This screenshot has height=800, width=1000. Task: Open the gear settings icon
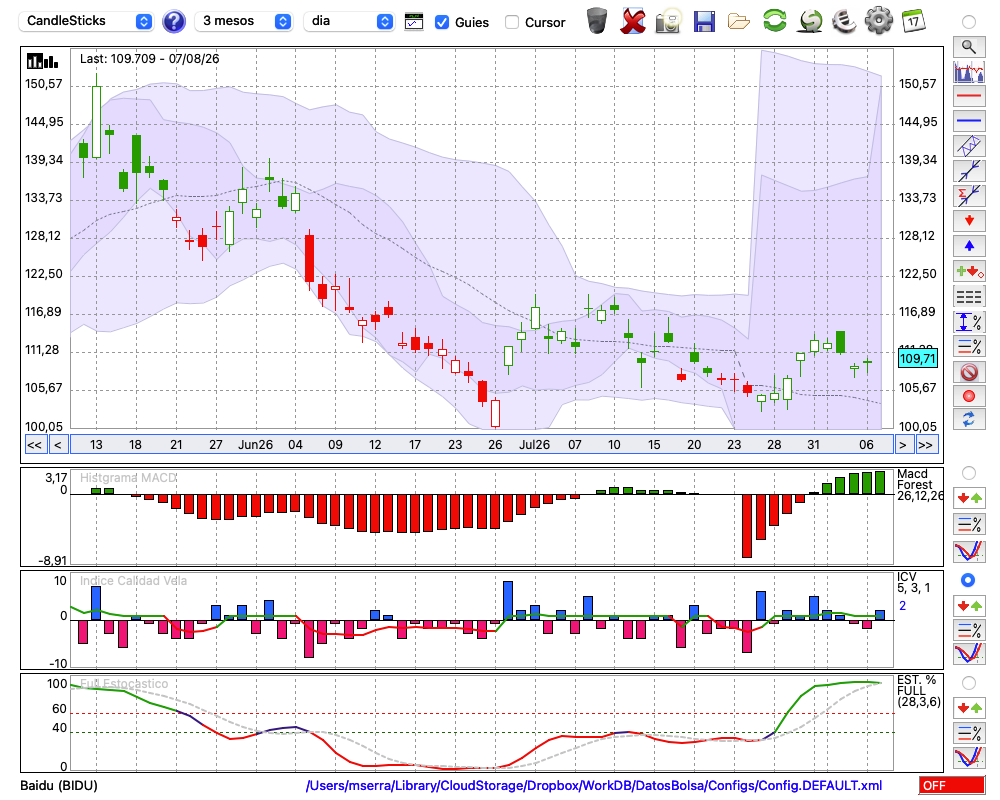(x=878, y=21)
